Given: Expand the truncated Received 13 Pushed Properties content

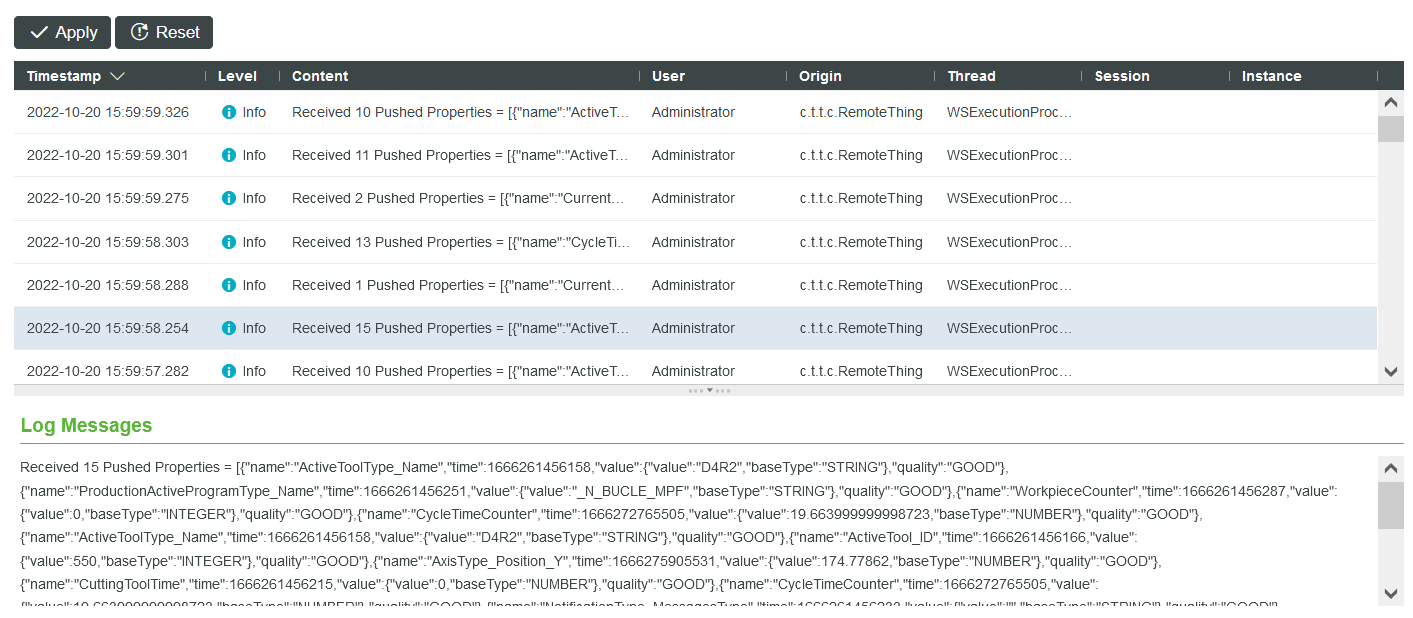Looking at the screenshot, I should coord(460,242).
